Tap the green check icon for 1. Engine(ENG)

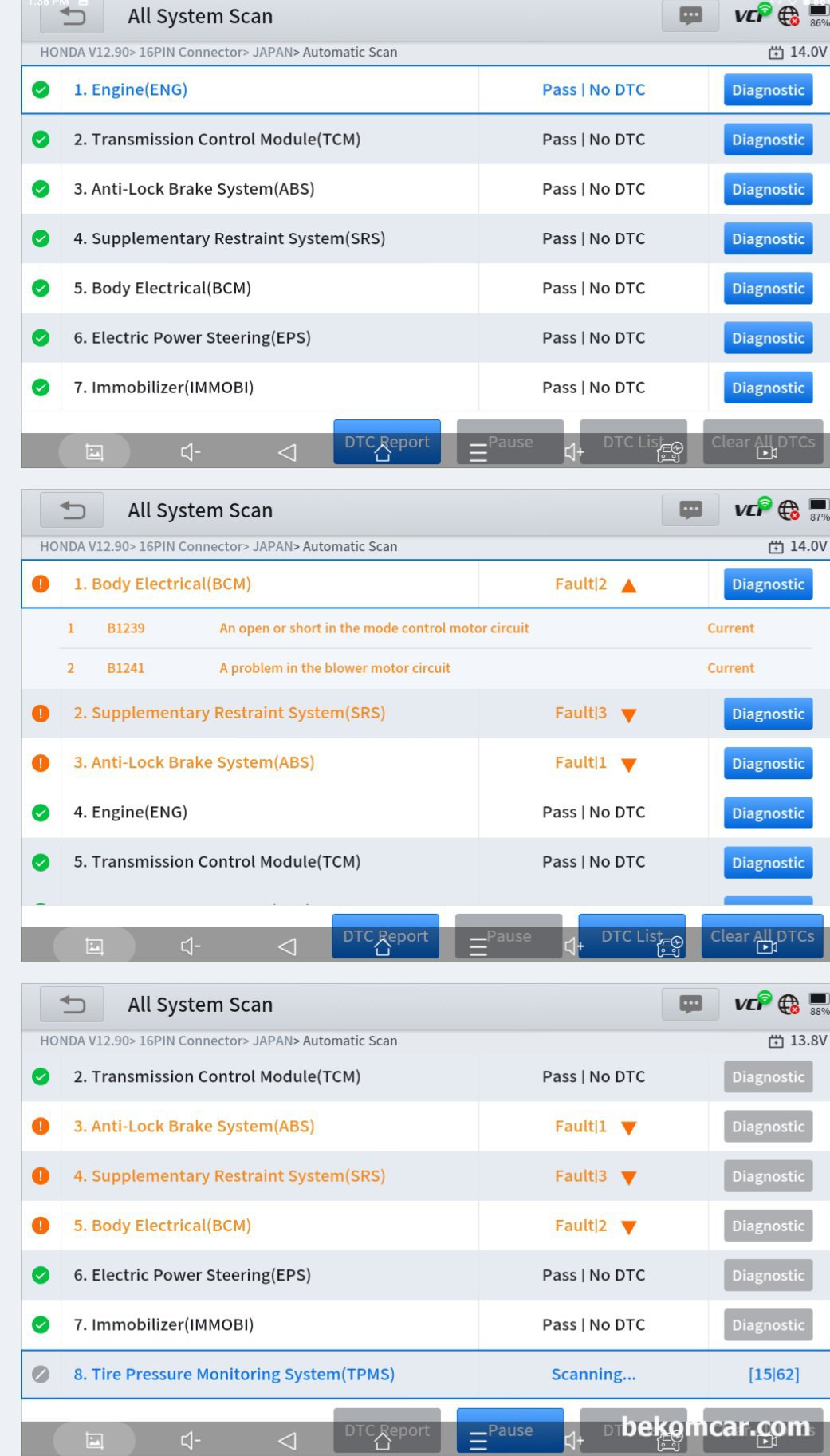point(41,89)
